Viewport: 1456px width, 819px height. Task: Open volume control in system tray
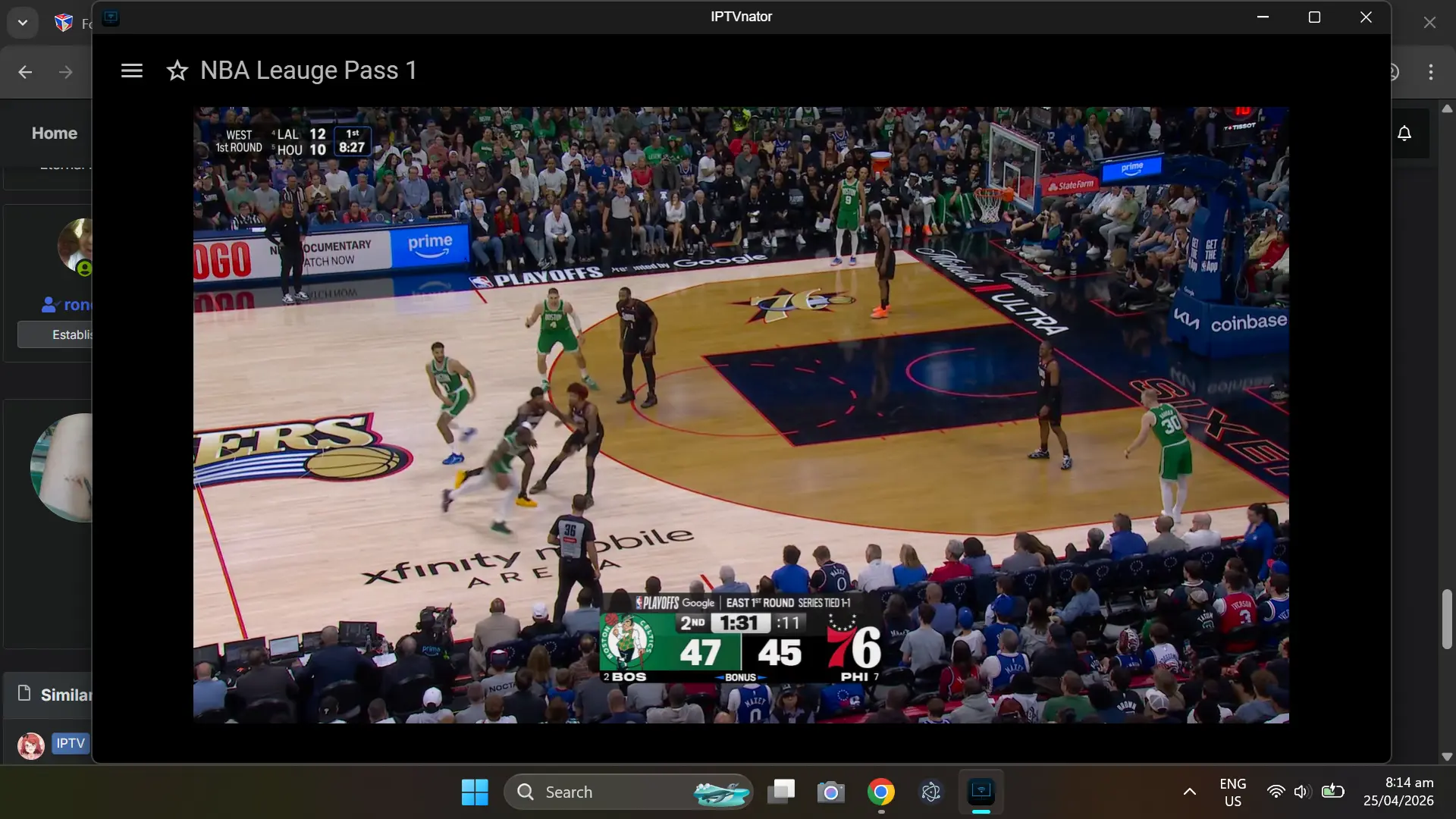(x=1302, y=792)
